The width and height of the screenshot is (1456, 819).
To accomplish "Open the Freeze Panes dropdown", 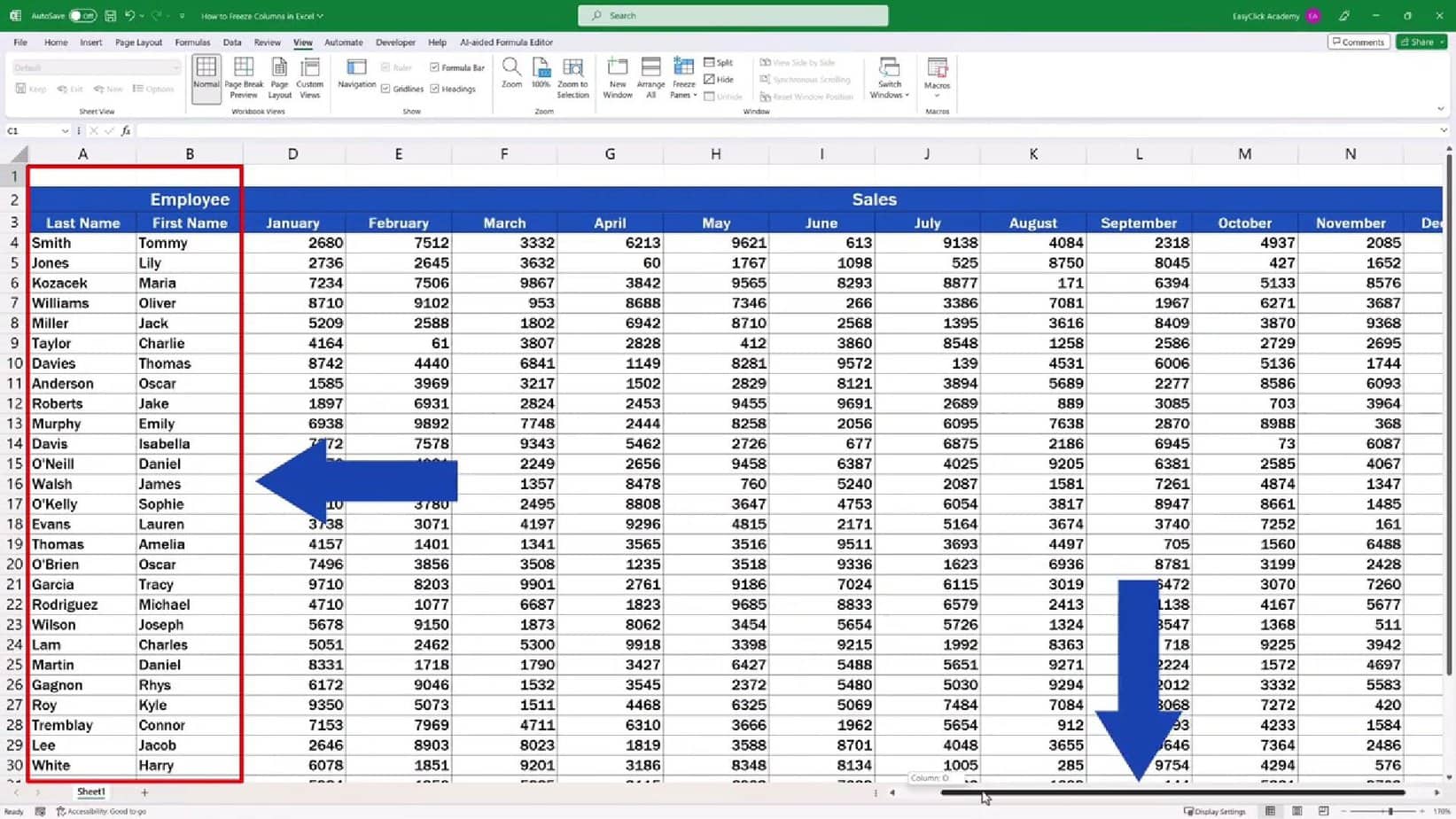I will coord(683,75).
